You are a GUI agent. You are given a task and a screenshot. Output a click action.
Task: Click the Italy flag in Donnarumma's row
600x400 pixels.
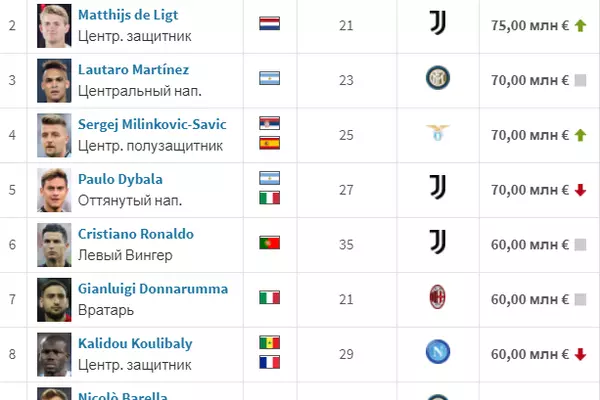click(x=269, y=297)
